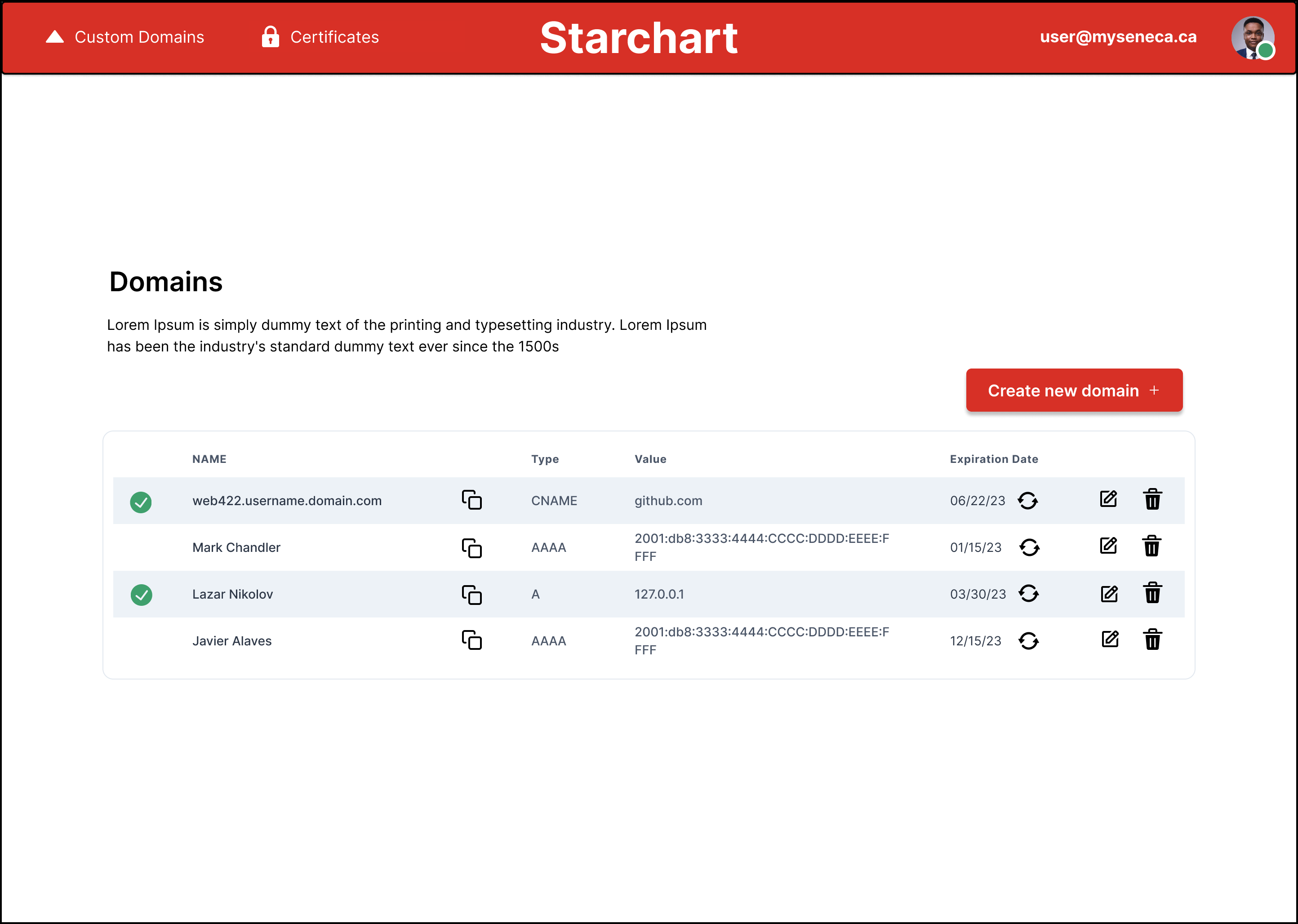Click the Starchart title logo
Viewport: 1298px width, 924px height.
639,38
